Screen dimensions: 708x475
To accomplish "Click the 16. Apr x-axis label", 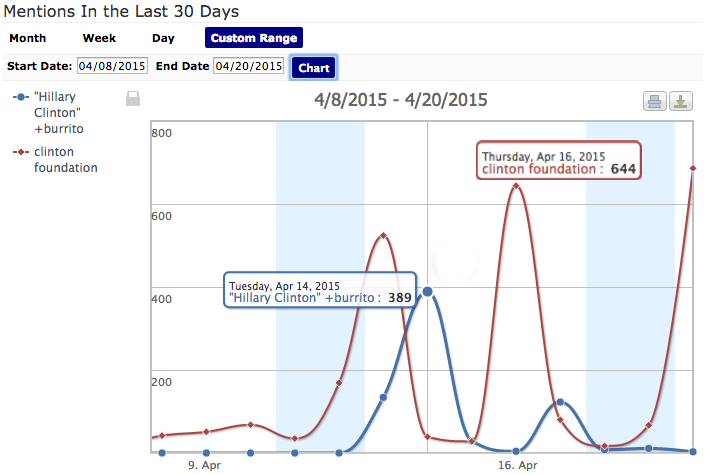I will pyautogui.click(x=517, y=466).
